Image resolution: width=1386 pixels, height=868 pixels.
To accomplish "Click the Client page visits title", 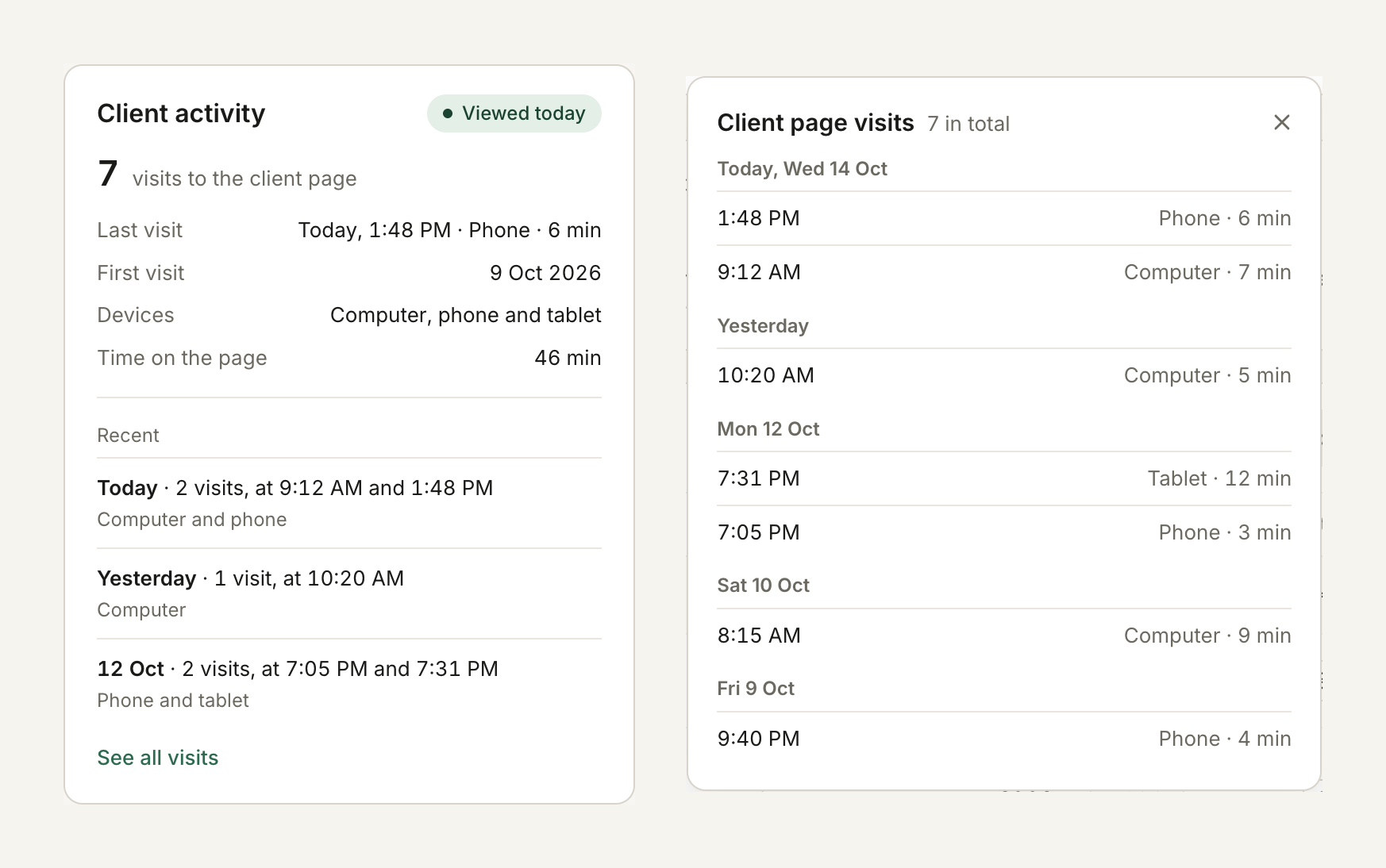I will tap(815, 123).
